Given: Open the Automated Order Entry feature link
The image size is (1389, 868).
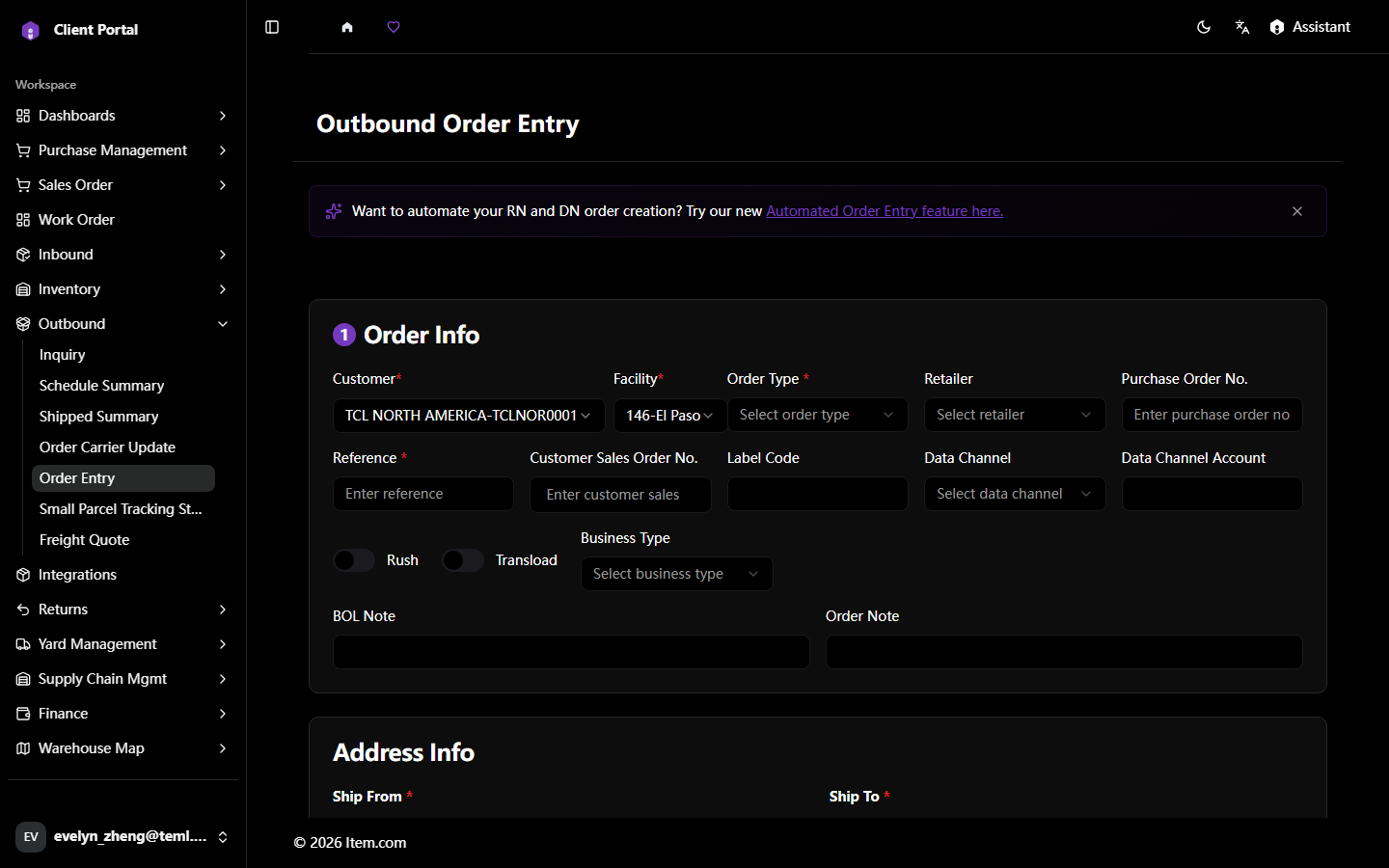Looking at the screenshot, I should click(x=885, y=211).
